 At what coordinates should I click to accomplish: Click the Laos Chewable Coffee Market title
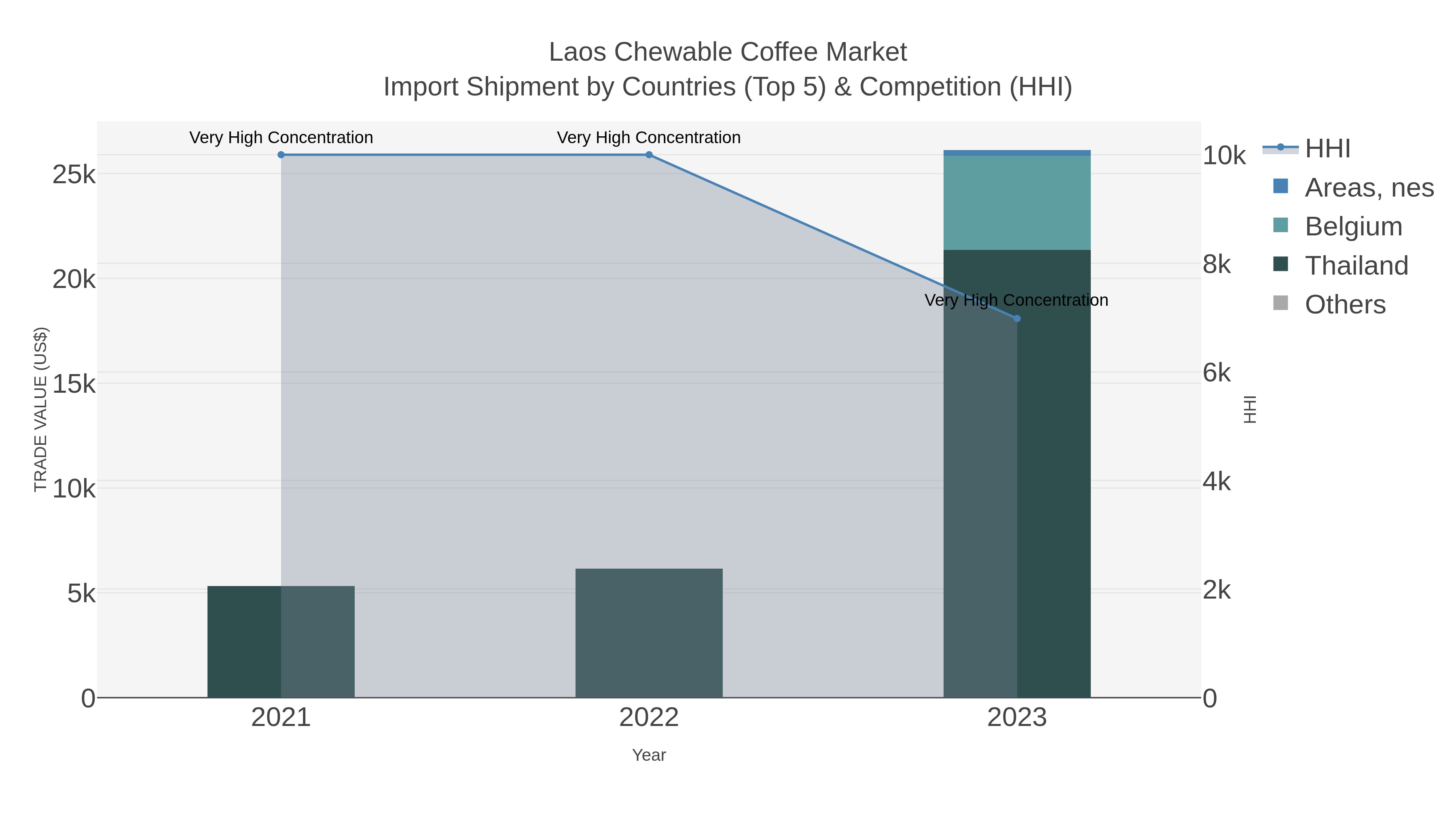pos(728,52)
